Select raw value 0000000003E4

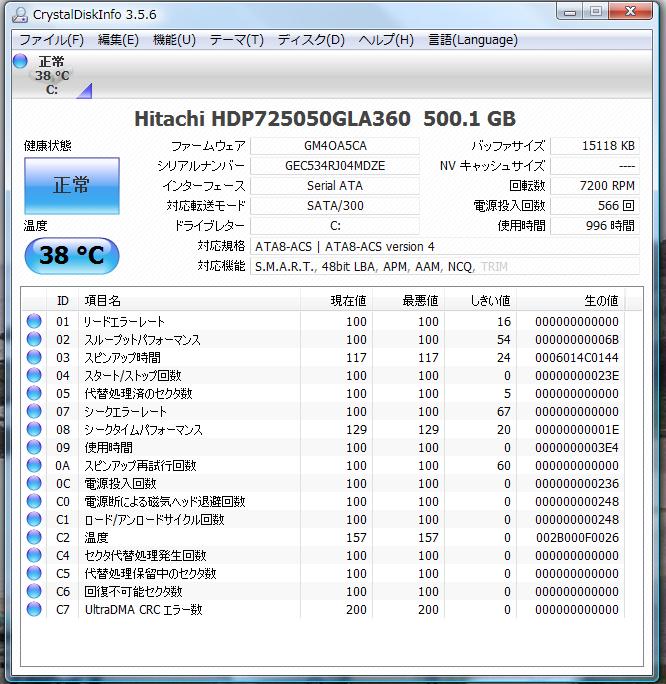click(577, 448)
